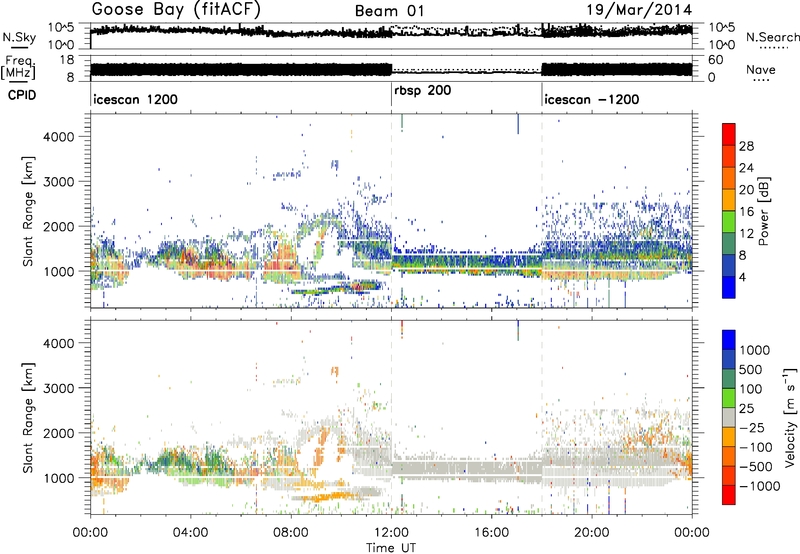
Task: Click the '24' power colorbar value
Action: [x=746, y=168]
